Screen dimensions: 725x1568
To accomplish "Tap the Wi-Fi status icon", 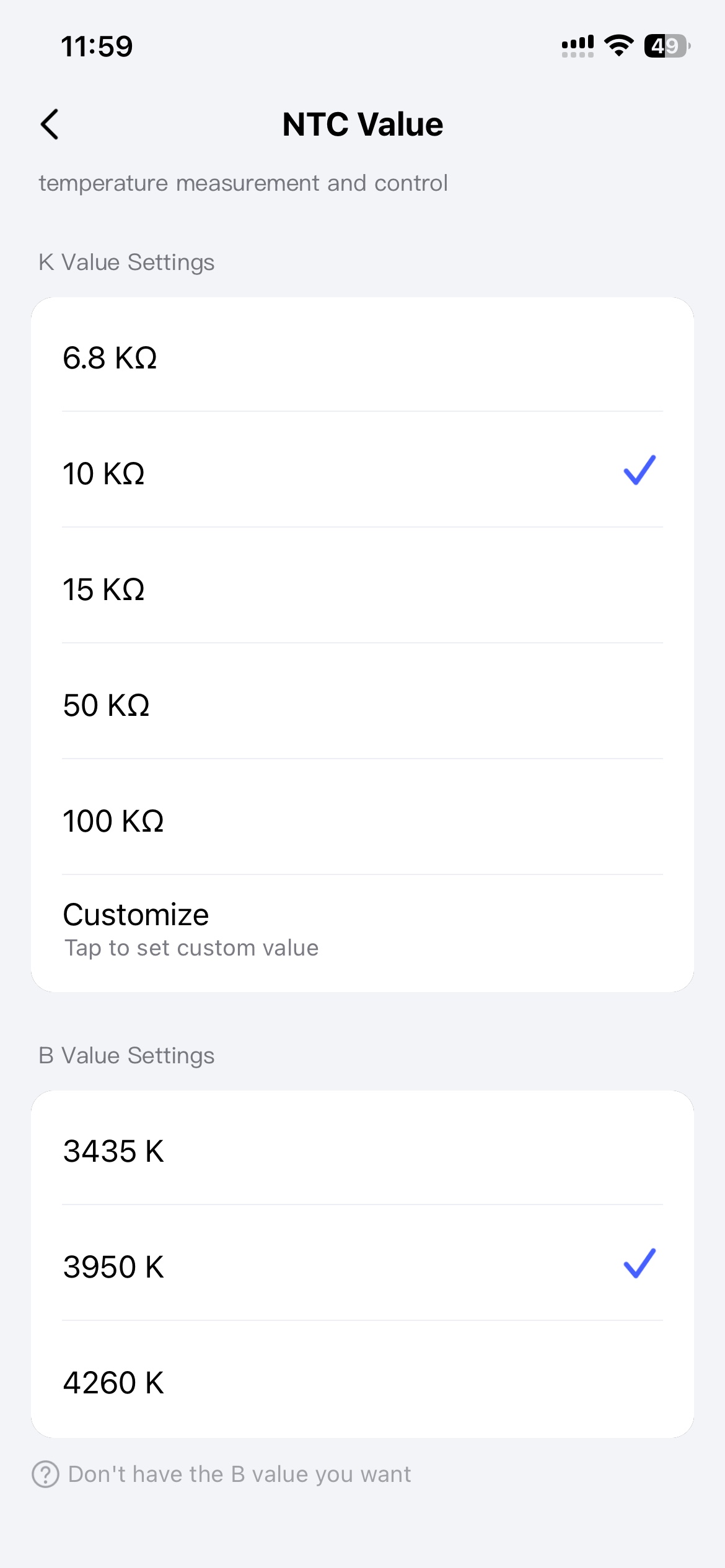I will [x=618, y=46].
